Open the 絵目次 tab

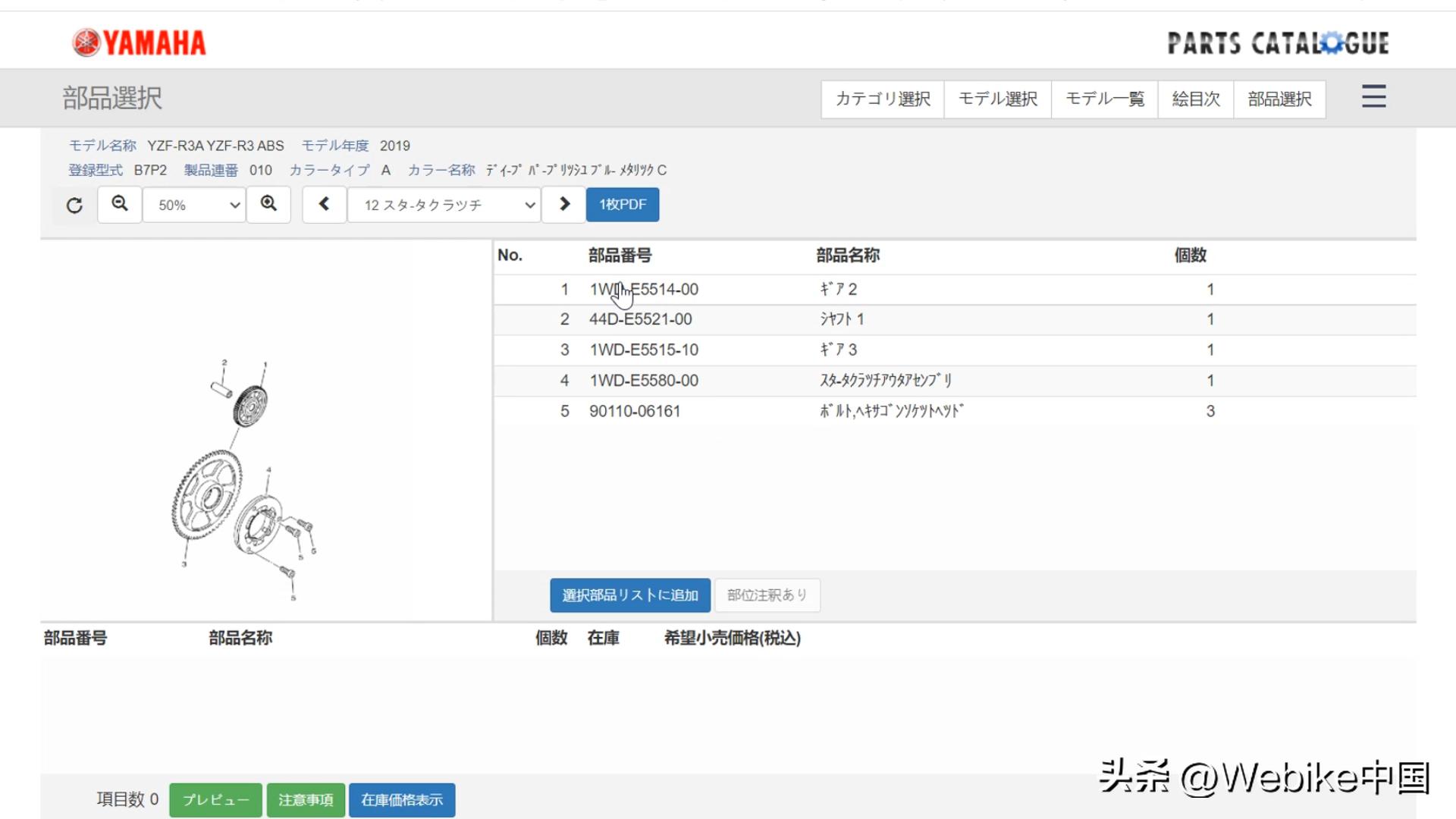pyautogui.click(x=1194, y=99)
